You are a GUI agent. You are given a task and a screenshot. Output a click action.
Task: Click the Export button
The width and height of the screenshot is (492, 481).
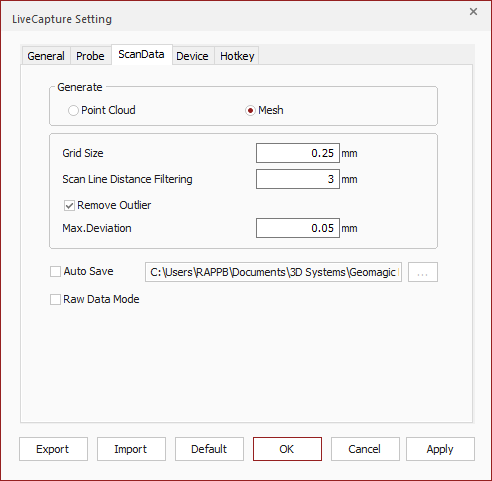point(53,449)
